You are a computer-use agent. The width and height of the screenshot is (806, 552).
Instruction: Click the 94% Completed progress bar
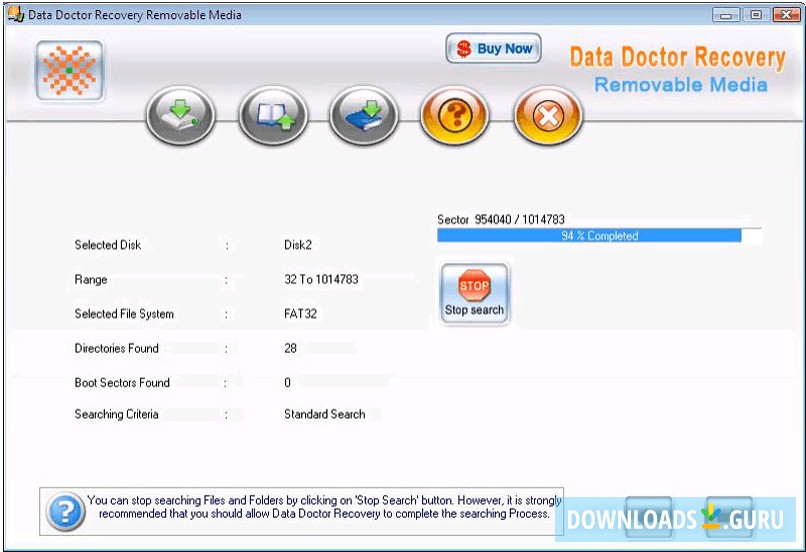click(x=599, y=235)
